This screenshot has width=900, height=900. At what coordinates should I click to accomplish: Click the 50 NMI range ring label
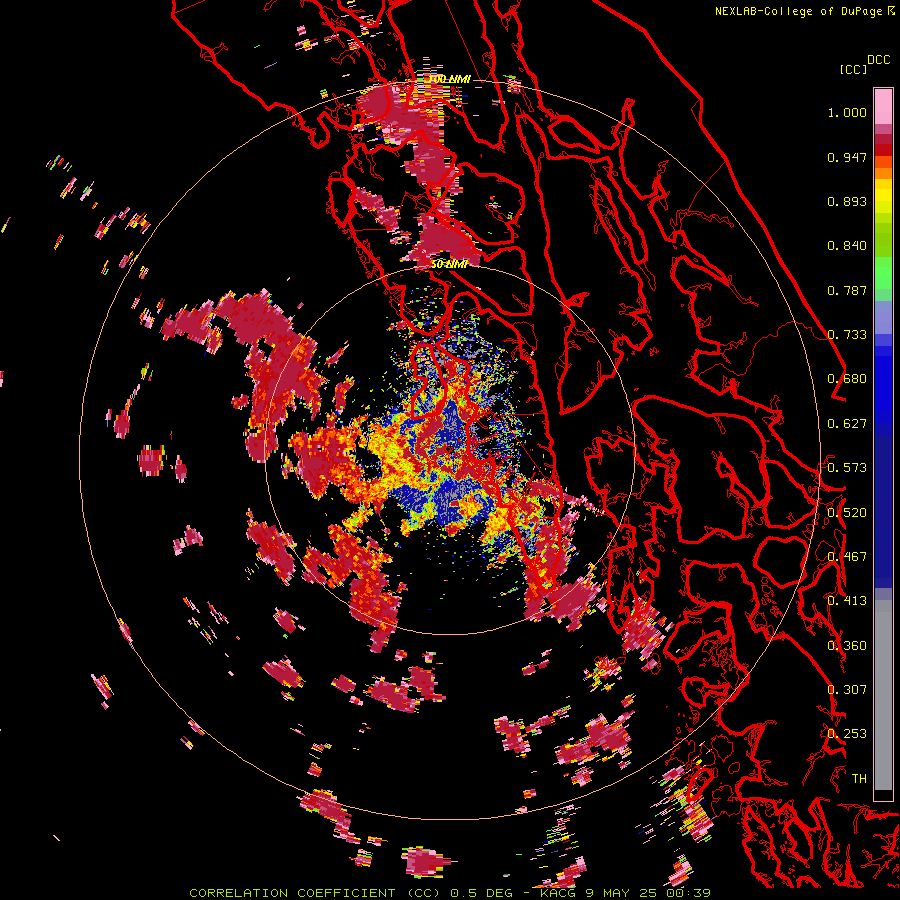(x=449, y=264)
